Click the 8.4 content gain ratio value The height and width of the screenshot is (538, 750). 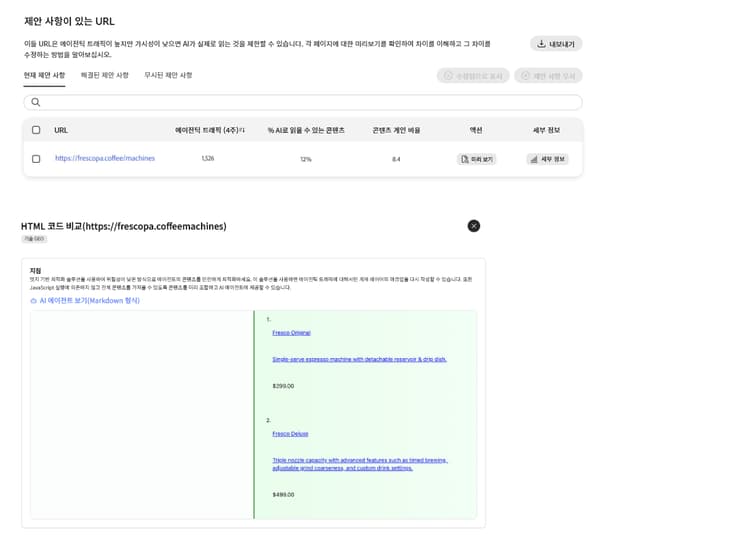396,159
